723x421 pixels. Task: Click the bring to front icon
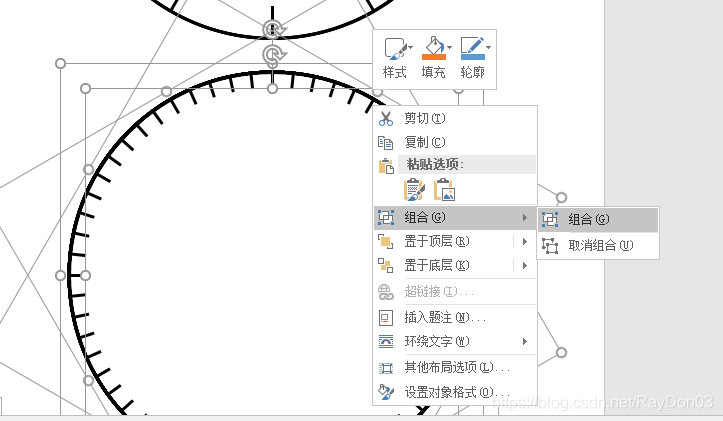point(385,242)
